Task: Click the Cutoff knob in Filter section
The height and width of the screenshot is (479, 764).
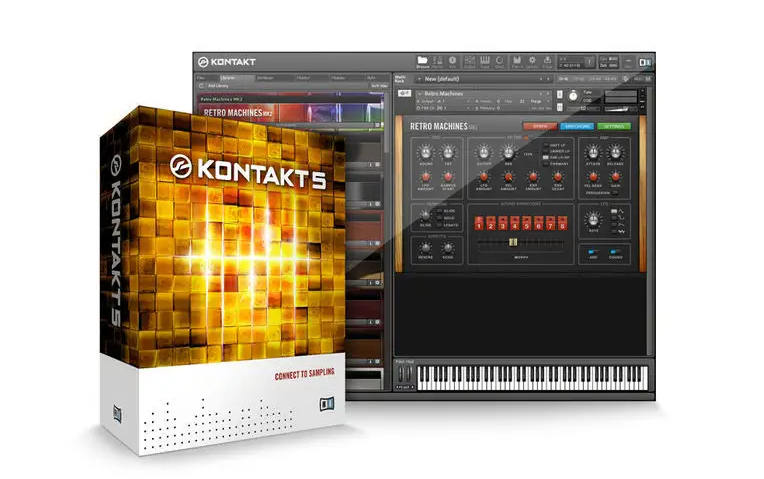Action: 484,153
